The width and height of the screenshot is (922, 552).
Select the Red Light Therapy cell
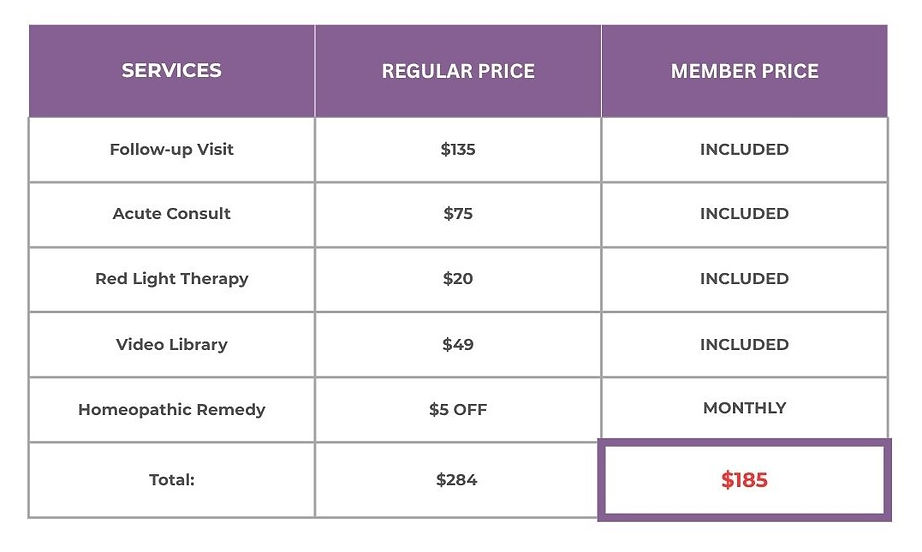click(171, 279)
